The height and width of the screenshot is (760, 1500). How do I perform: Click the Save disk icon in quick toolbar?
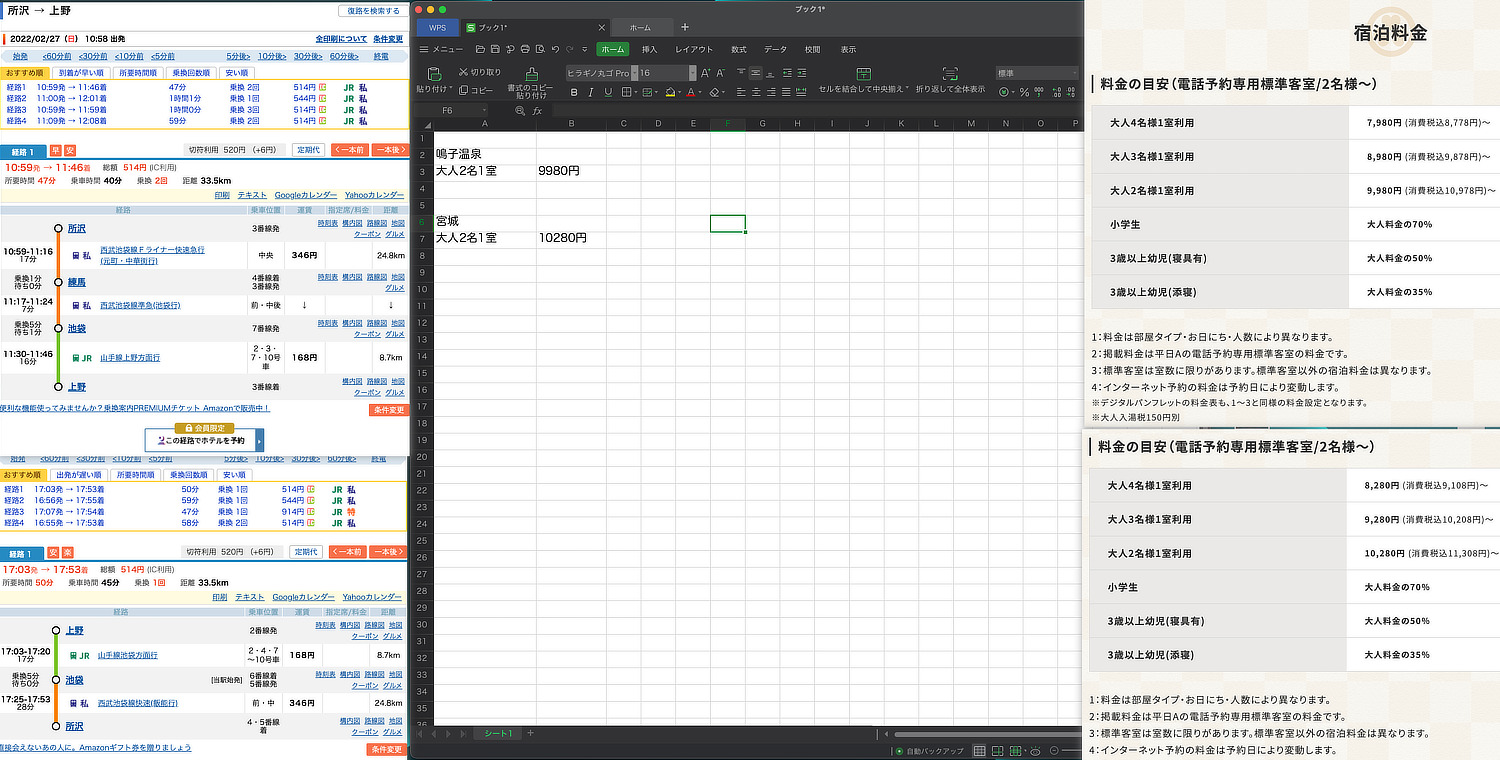[495, 49]
